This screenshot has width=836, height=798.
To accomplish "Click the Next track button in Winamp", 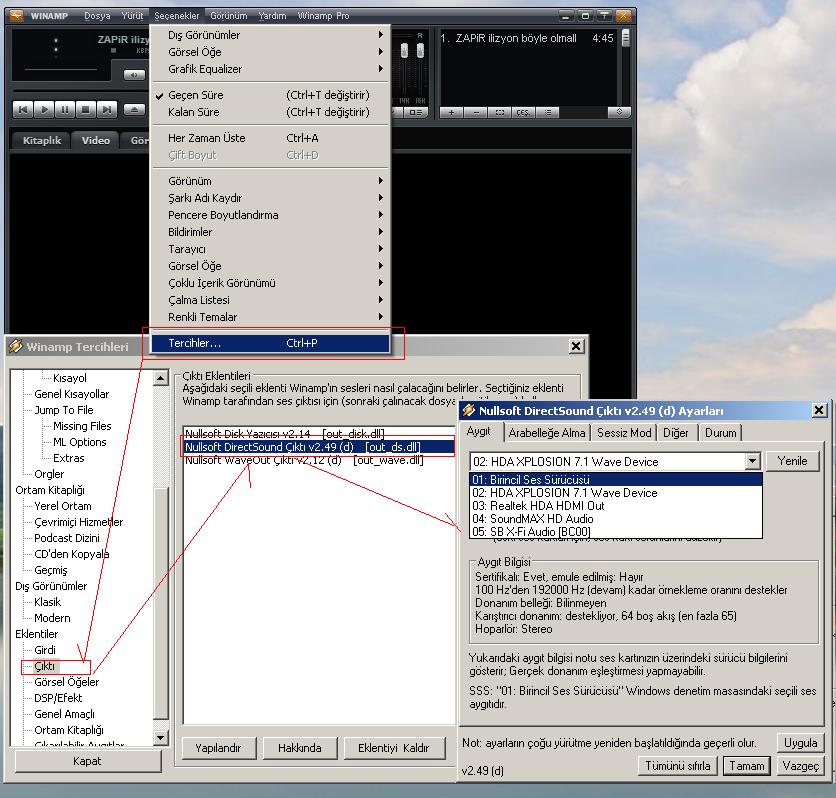I will (107, 110).
